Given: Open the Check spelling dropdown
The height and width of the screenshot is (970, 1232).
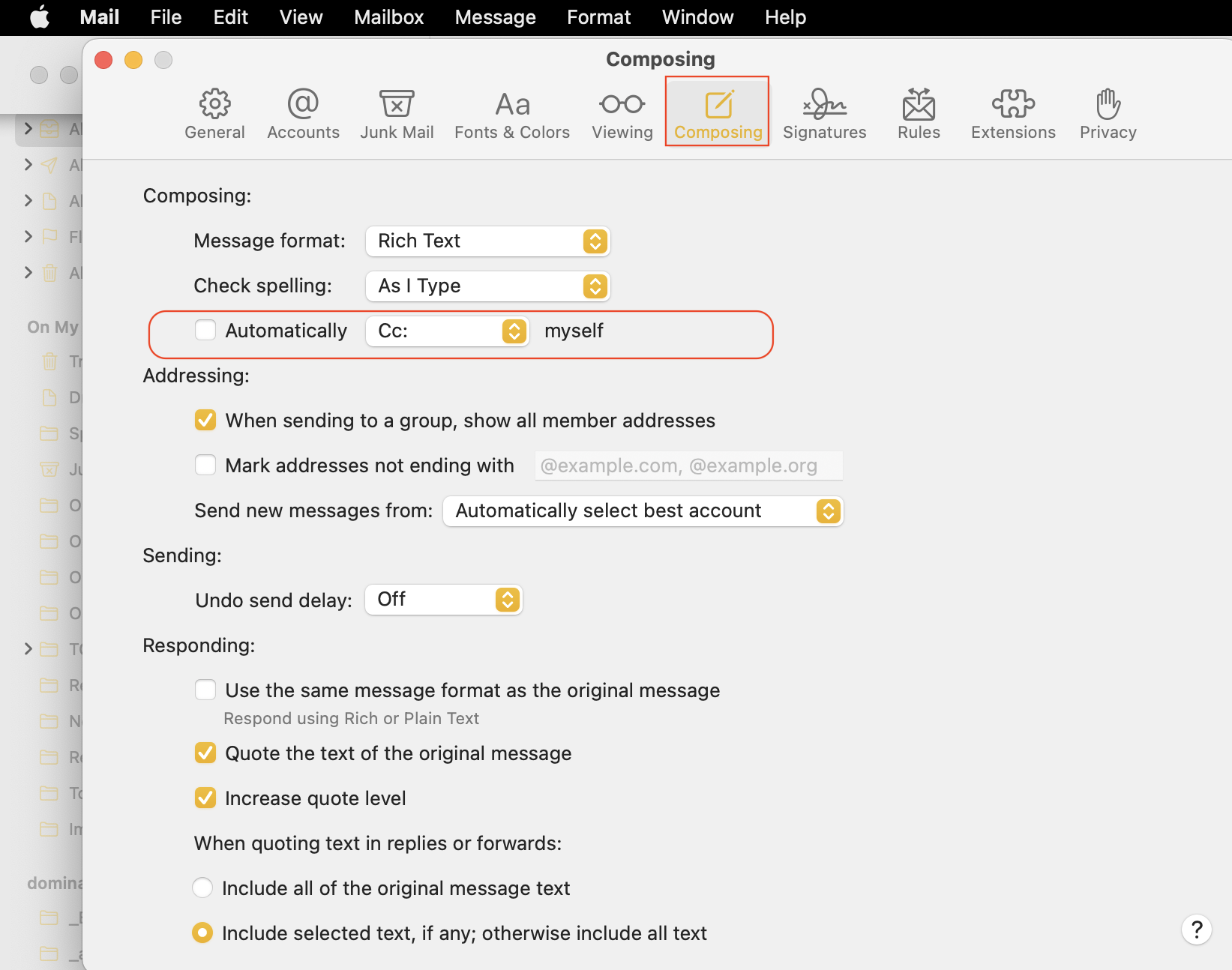Looking at the screenshot, I should [x=488, y=286].
